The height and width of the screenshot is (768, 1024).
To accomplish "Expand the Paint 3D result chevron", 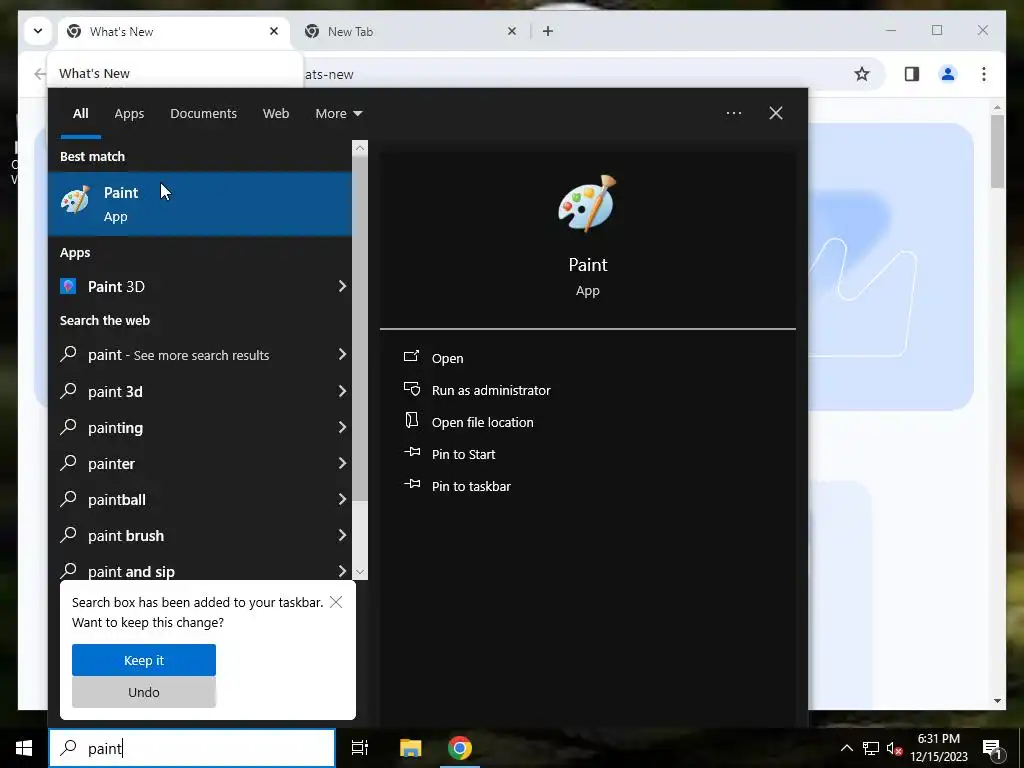I will point(342,286).
